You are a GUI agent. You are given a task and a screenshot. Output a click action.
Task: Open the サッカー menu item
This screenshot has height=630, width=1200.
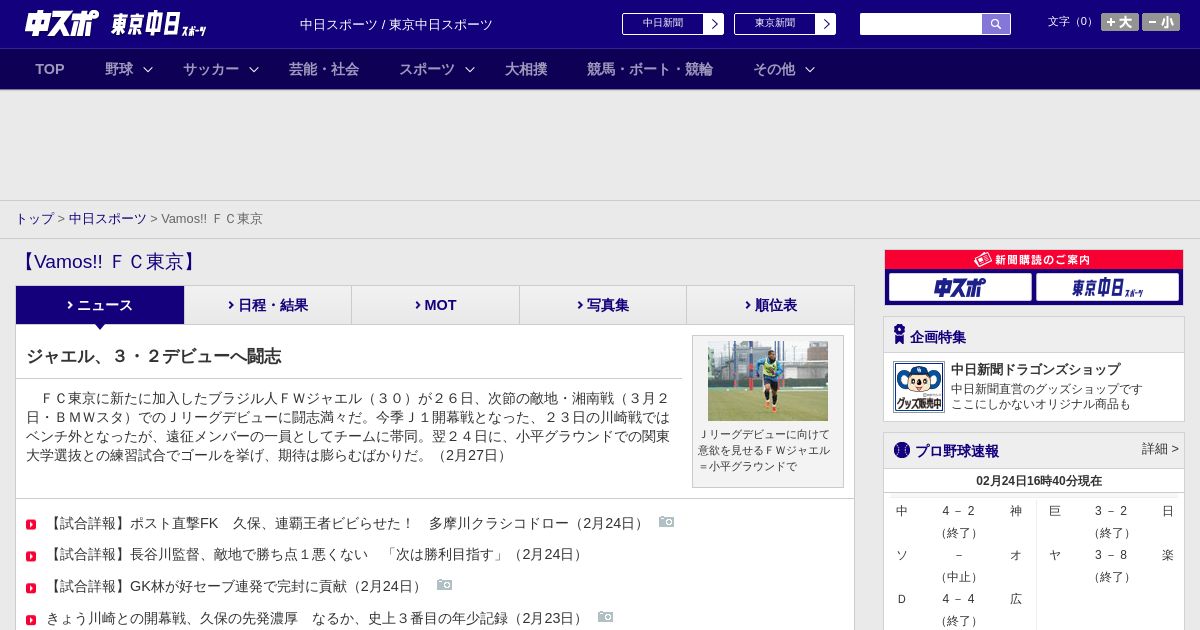211,69
